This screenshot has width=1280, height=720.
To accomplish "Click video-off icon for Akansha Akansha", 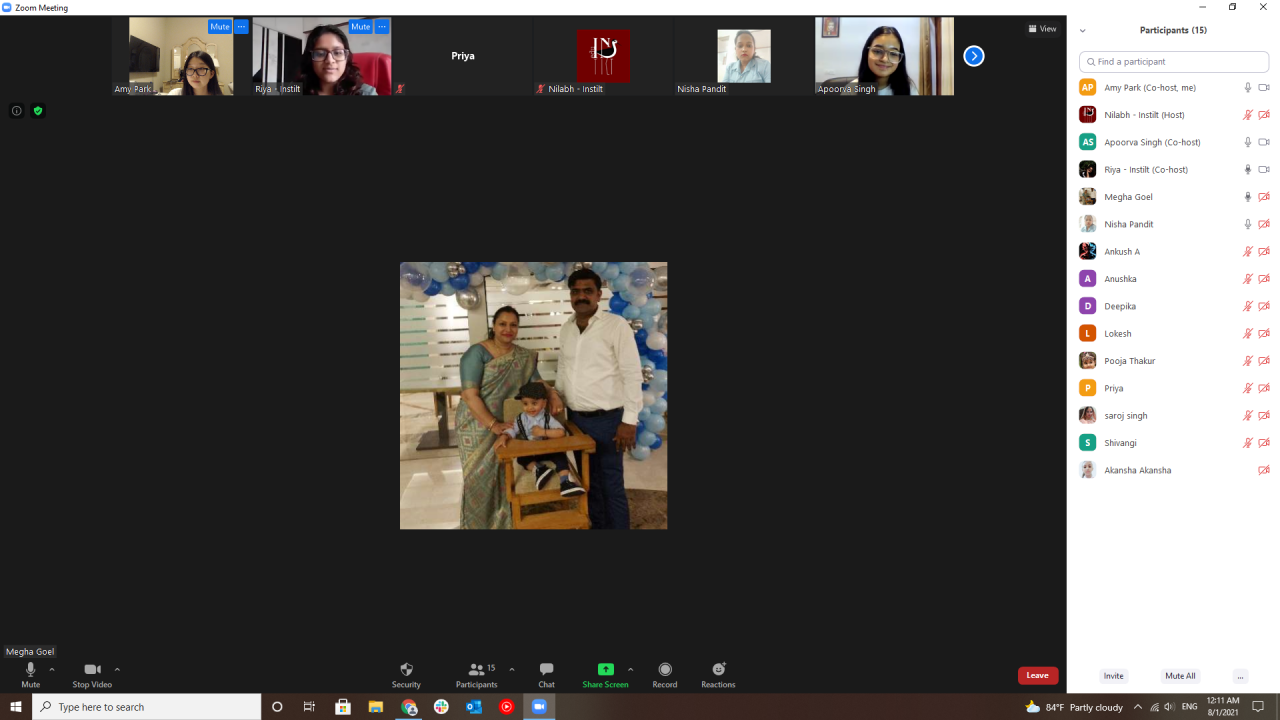I will click(x=1264, y=470).
